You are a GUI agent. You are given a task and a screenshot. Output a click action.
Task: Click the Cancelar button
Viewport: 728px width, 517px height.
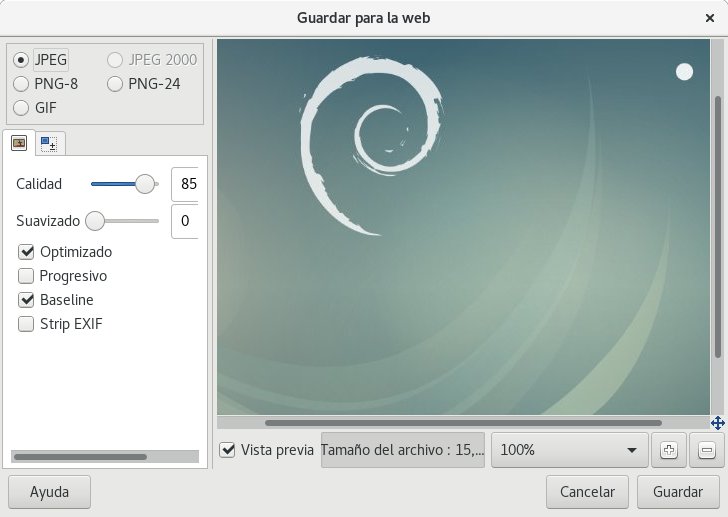pyautogui.click(x=587, y=492)
